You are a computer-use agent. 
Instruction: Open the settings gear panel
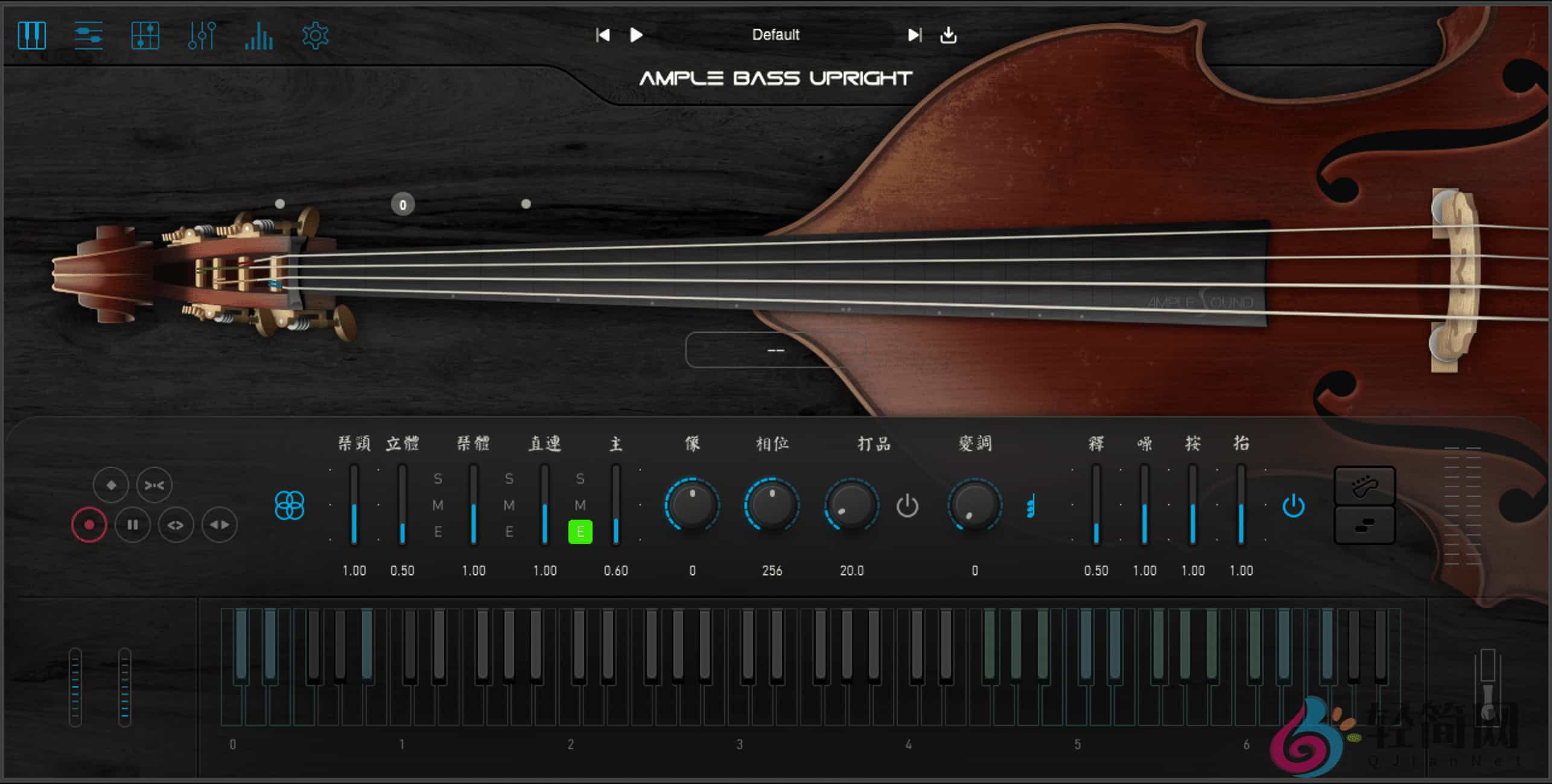click(315, 35)
